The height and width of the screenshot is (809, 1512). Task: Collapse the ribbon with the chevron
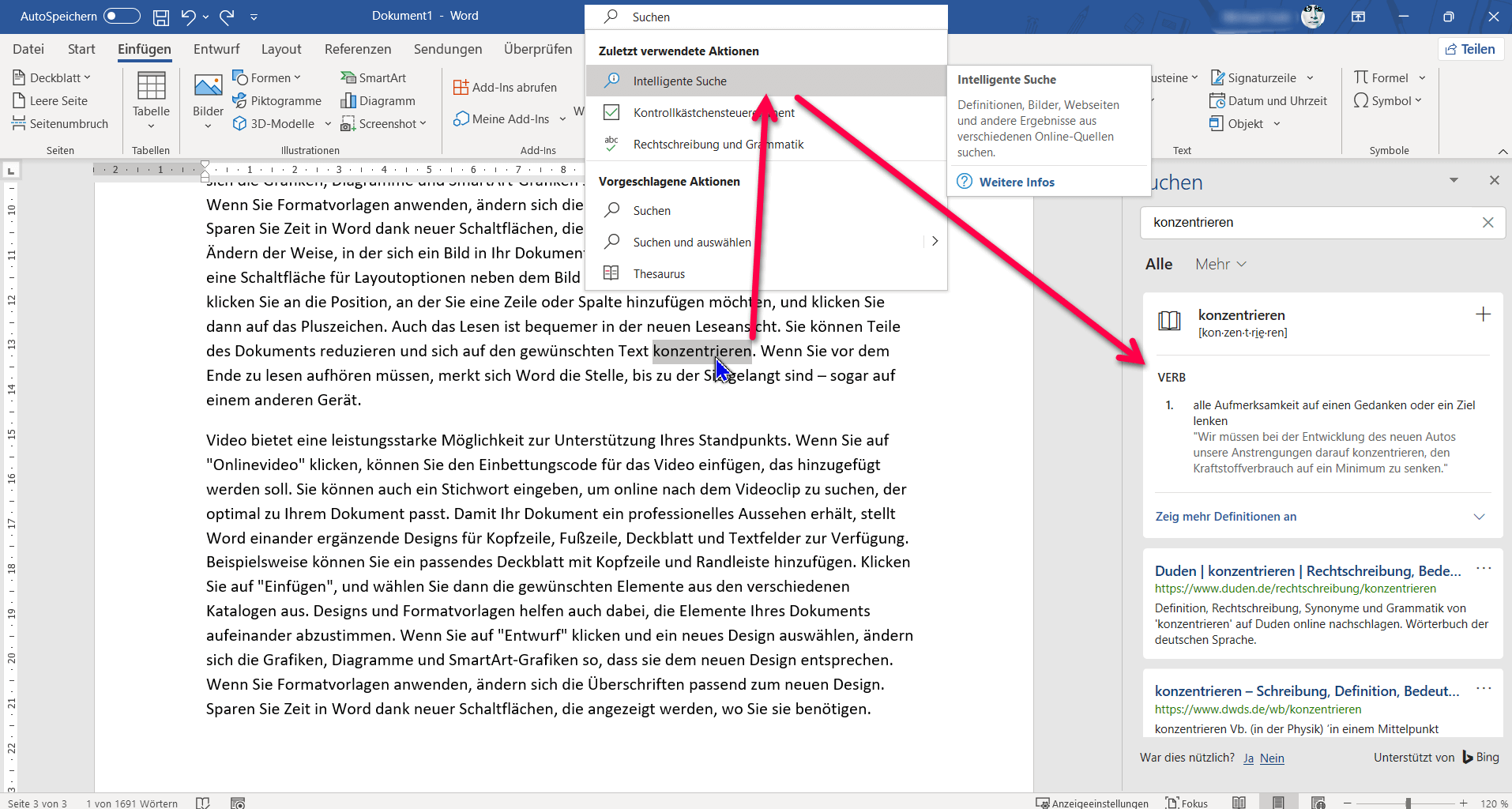(x=1502, y=151)
